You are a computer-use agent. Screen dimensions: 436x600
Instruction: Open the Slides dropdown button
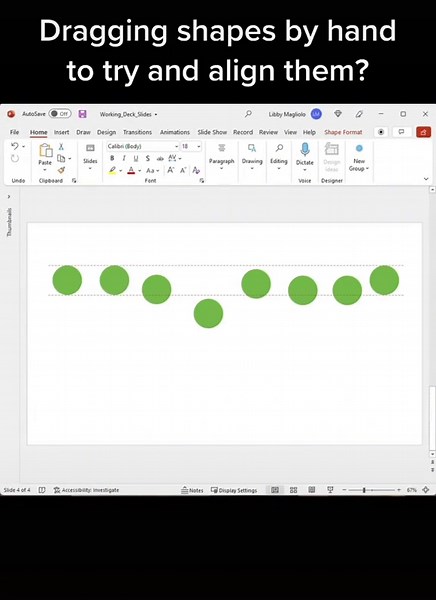pos(90,158)
